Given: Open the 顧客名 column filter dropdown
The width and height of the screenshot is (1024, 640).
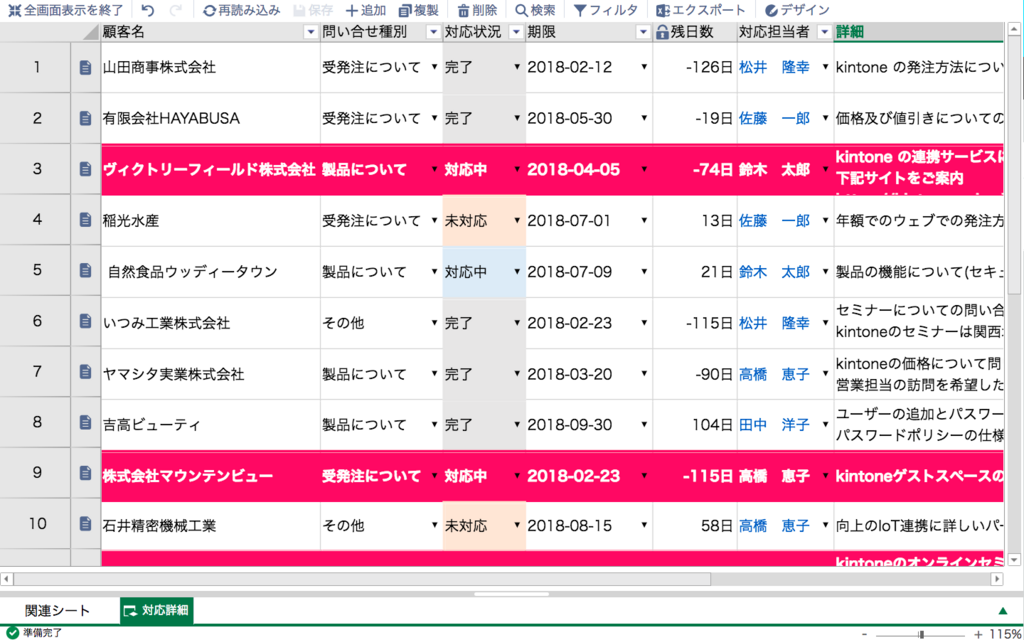Looking at the screenshot, I should pyautogui.click(x=310, y=32).
